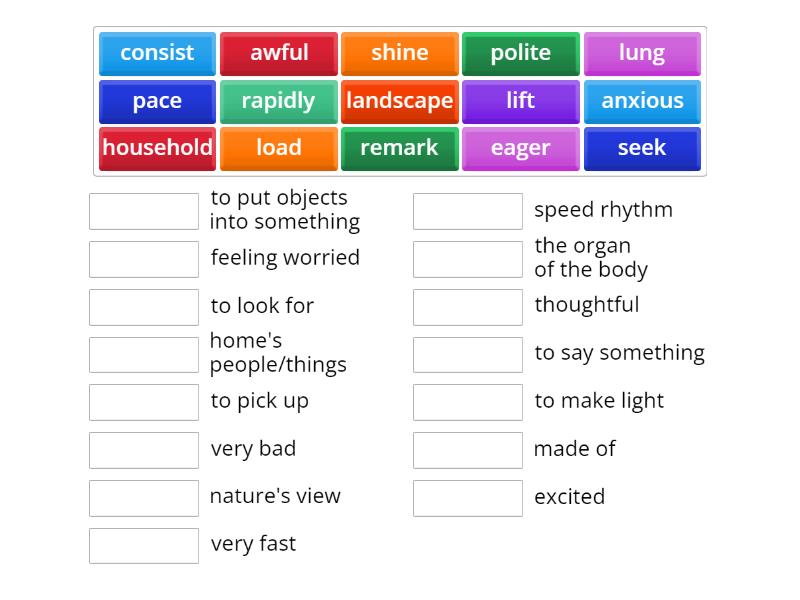Click the purple "lift" tile

click(x=521, y=101)
